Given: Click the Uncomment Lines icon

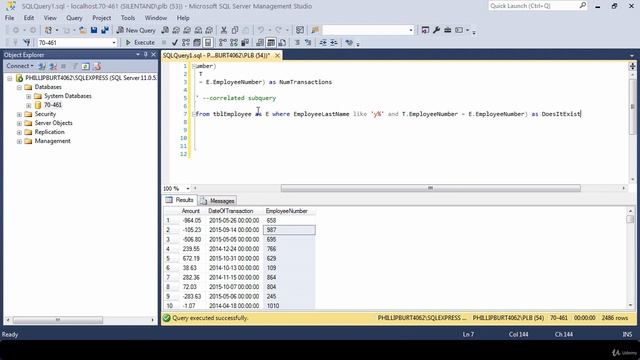Looking at the screenshot, I should click(308, 42).
